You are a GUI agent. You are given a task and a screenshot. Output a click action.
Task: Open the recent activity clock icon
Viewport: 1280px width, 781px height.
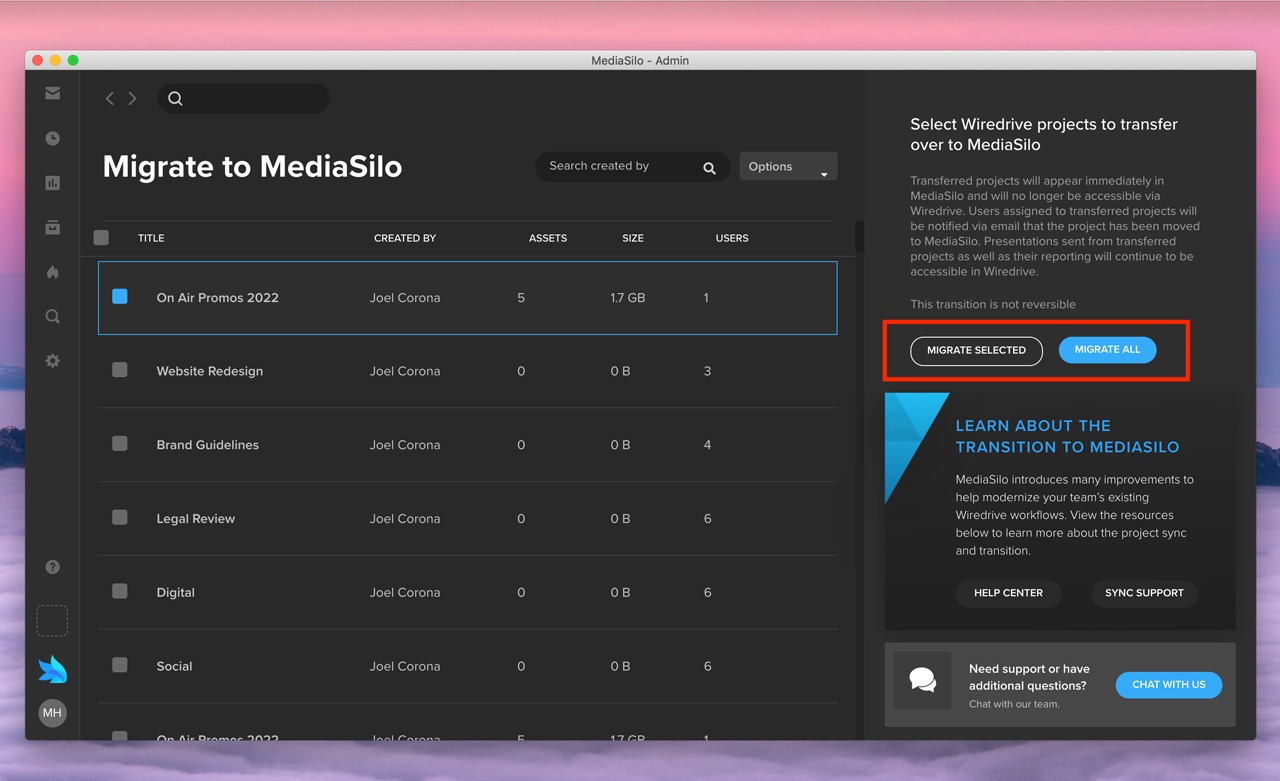click(53, 139)
